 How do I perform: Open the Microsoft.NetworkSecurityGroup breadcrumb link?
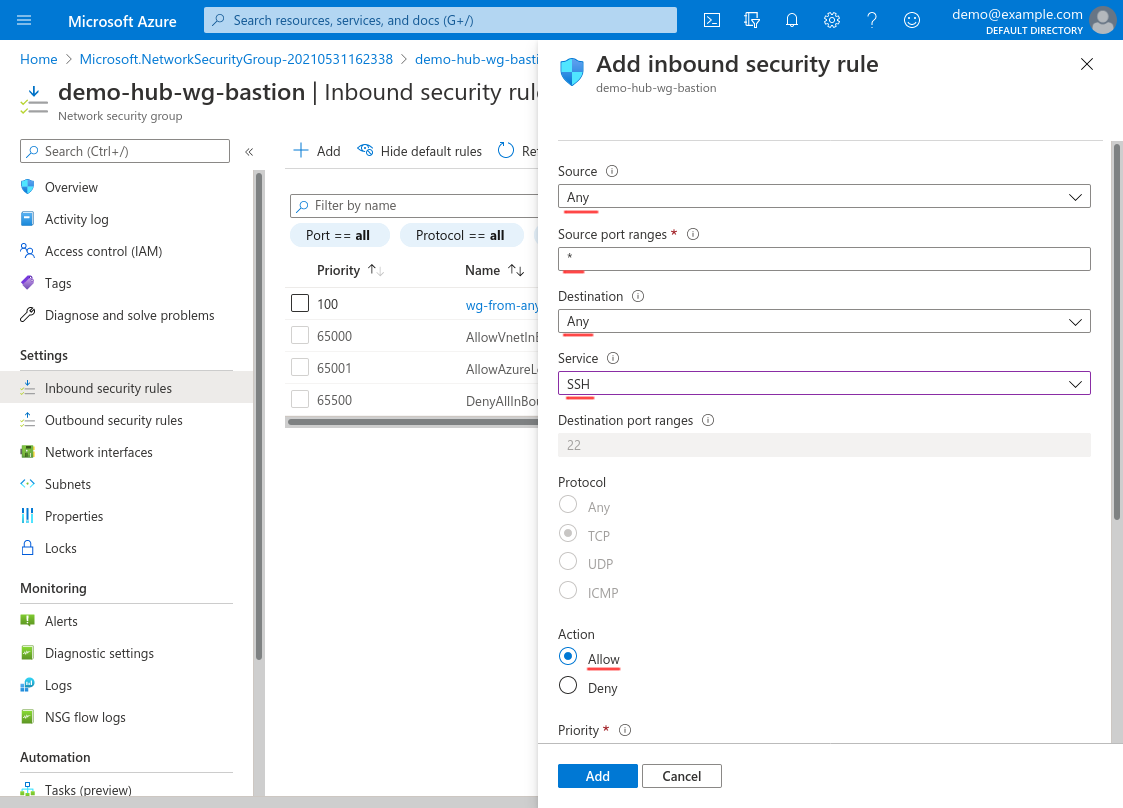click(236, 59)
